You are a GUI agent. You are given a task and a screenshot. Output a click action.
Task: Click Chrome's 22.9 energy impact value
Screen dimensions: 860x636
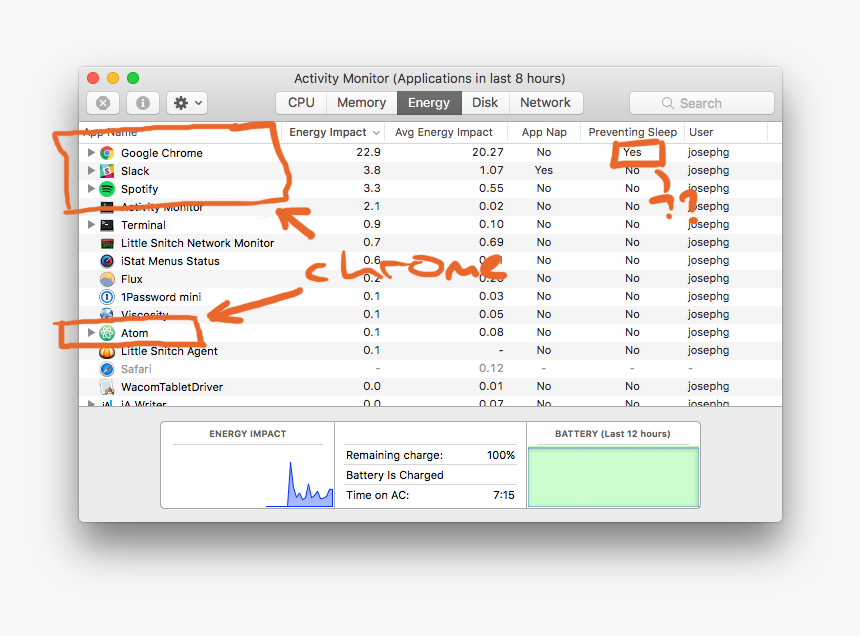pos(368,152)
